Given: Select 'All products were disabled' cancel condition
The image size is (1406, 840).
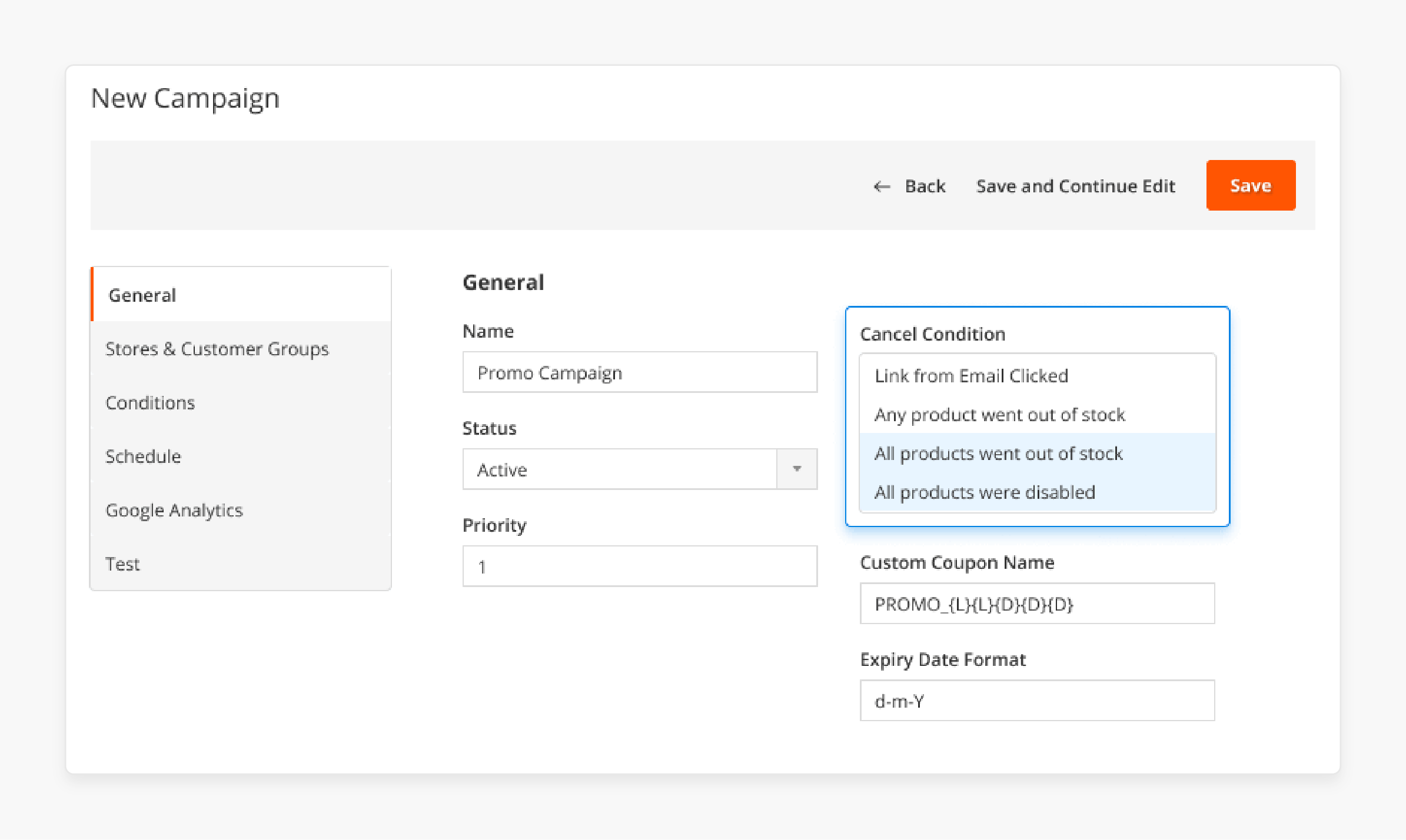Looking at the screenshot, I should pos(983,492).
